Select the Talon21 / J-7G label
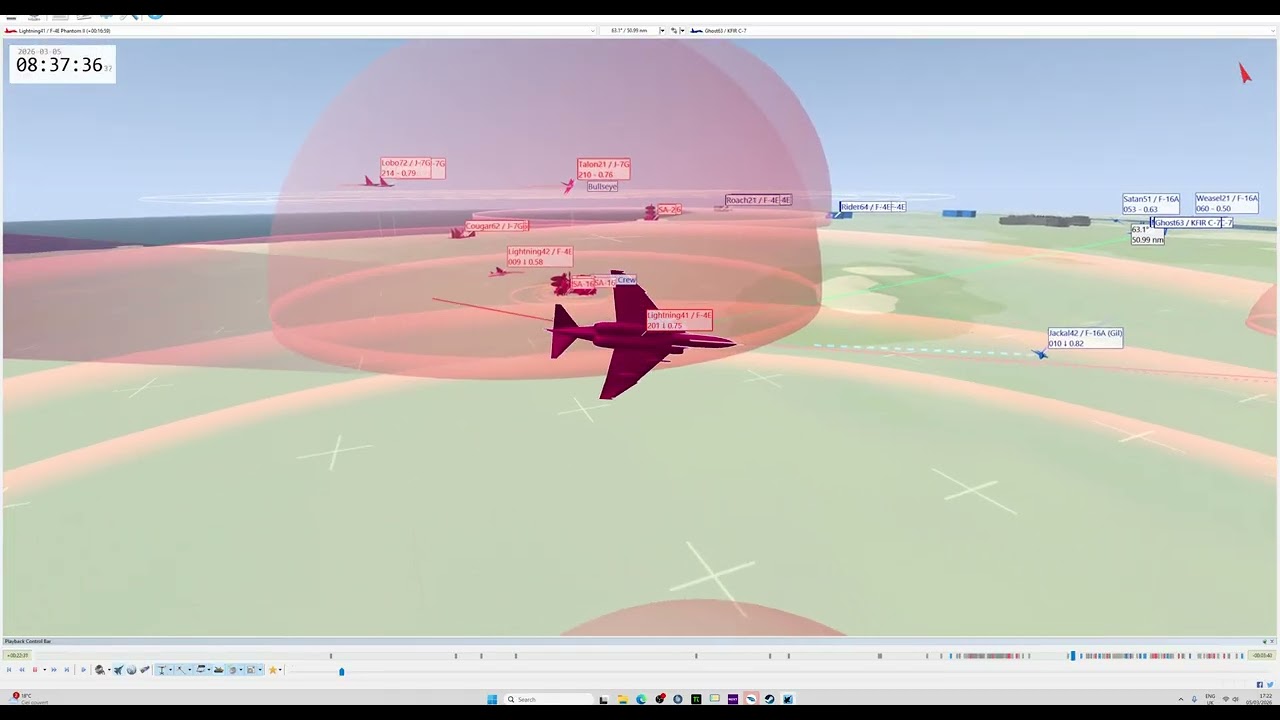This screenshot has width=1280, height=720. tap(604, 169)
